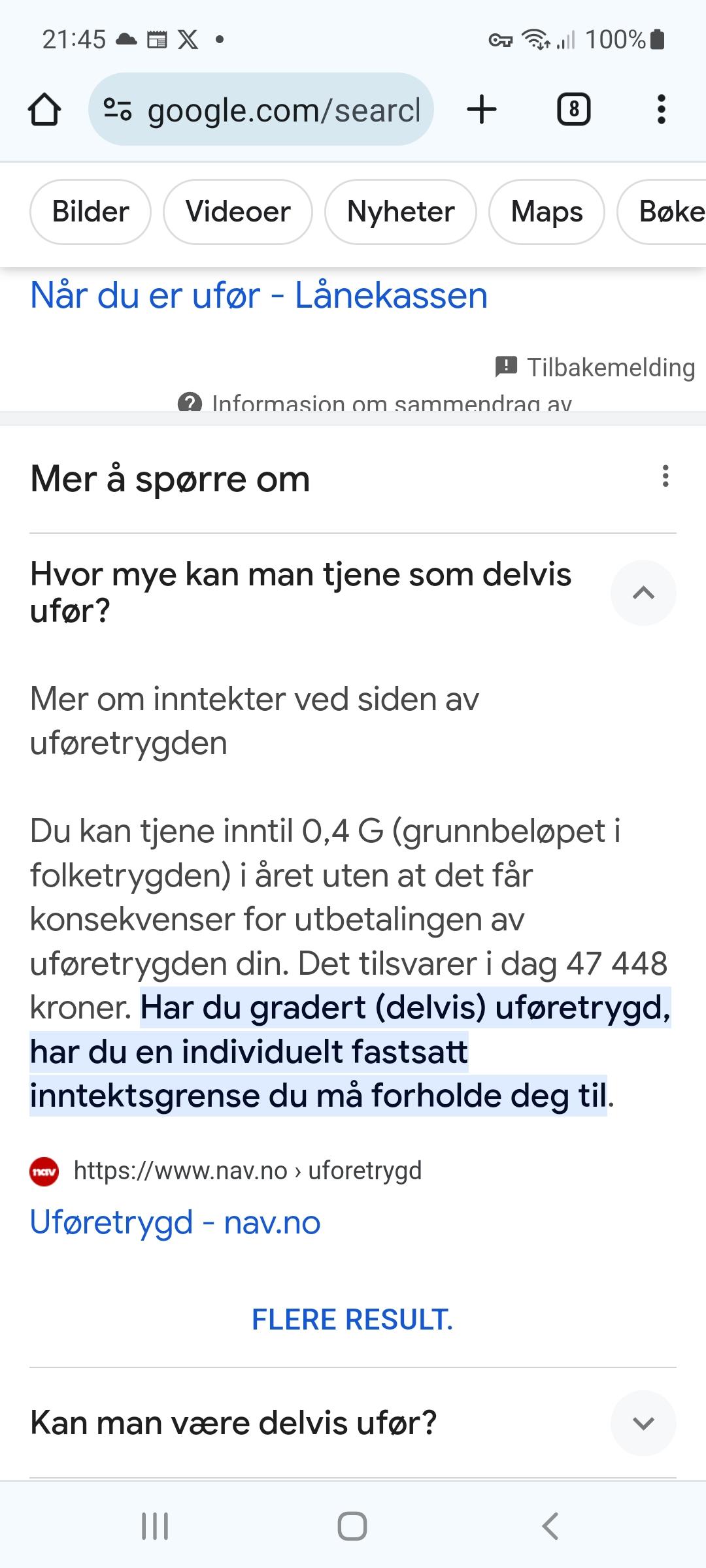Tap the Chrome home icon
The height and width of the screenshot is (1568, 706).
(x=44, y=109)
